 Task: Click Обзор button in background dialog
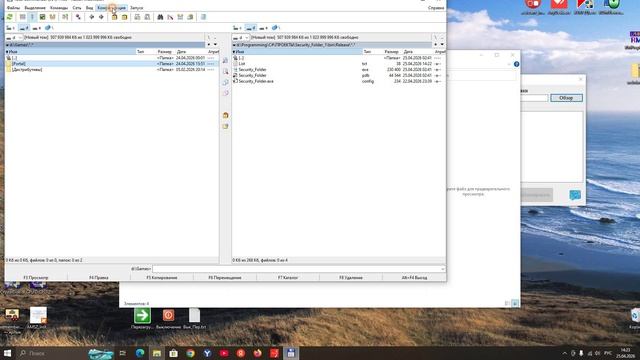[566, 98]
